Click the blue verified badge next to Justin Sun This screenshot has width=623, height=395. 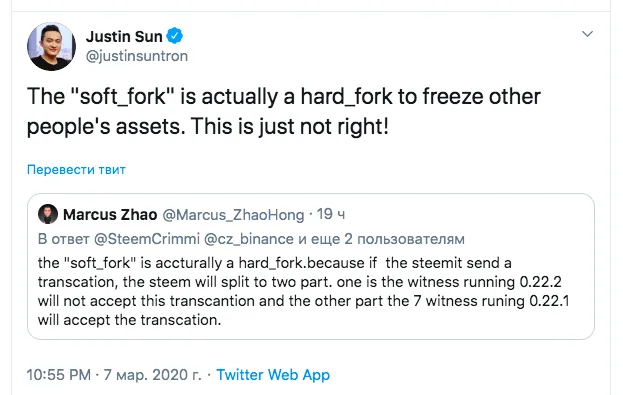pos(174,36)
